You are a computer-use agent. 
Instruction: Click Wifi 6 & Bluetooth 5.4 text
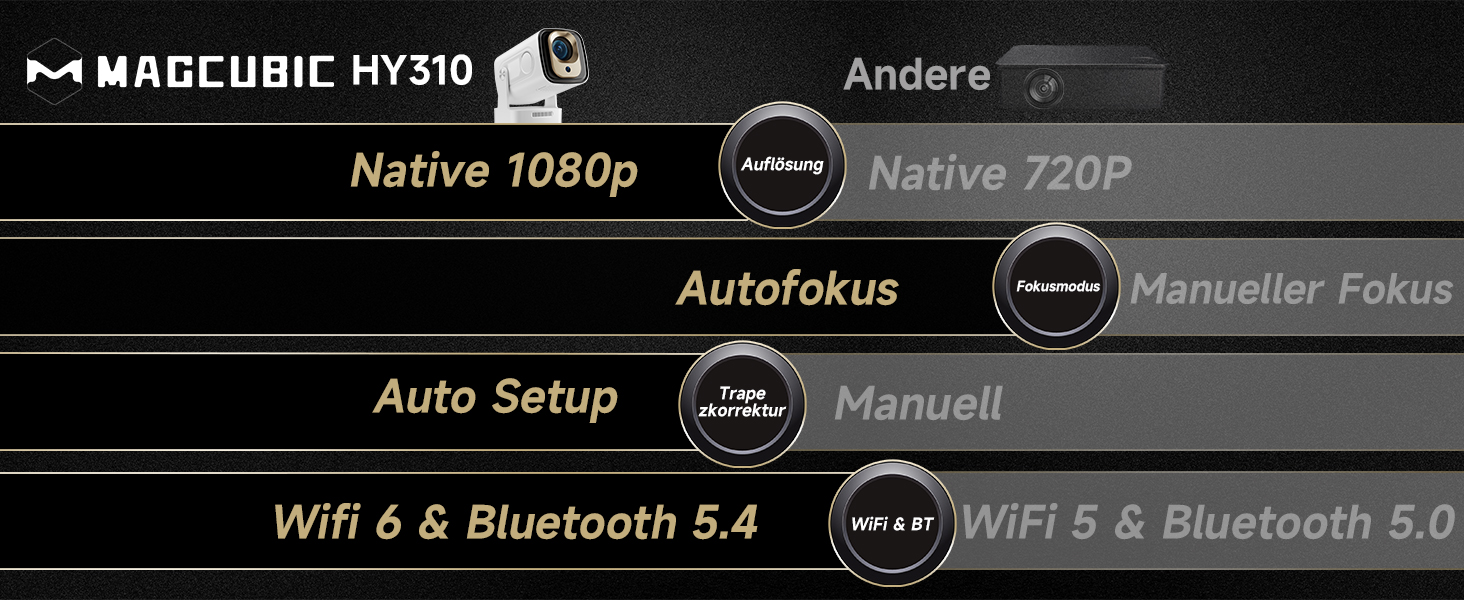click(515, 522)
